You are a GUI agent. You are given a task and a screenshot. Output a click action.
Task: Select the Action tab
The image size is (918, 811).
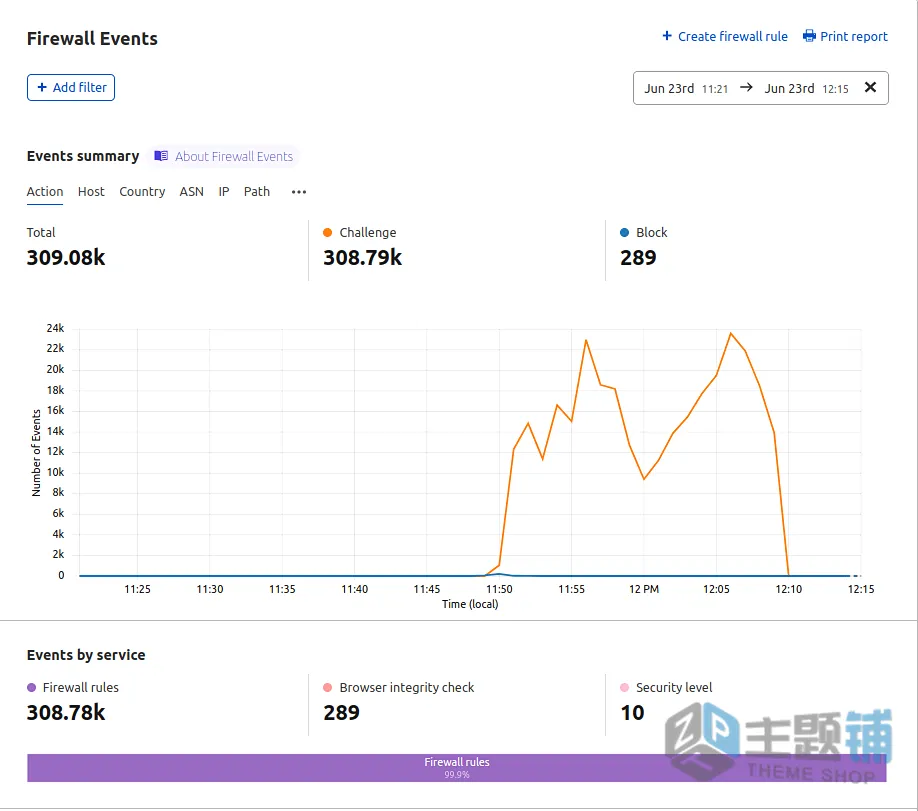[45, 191]
